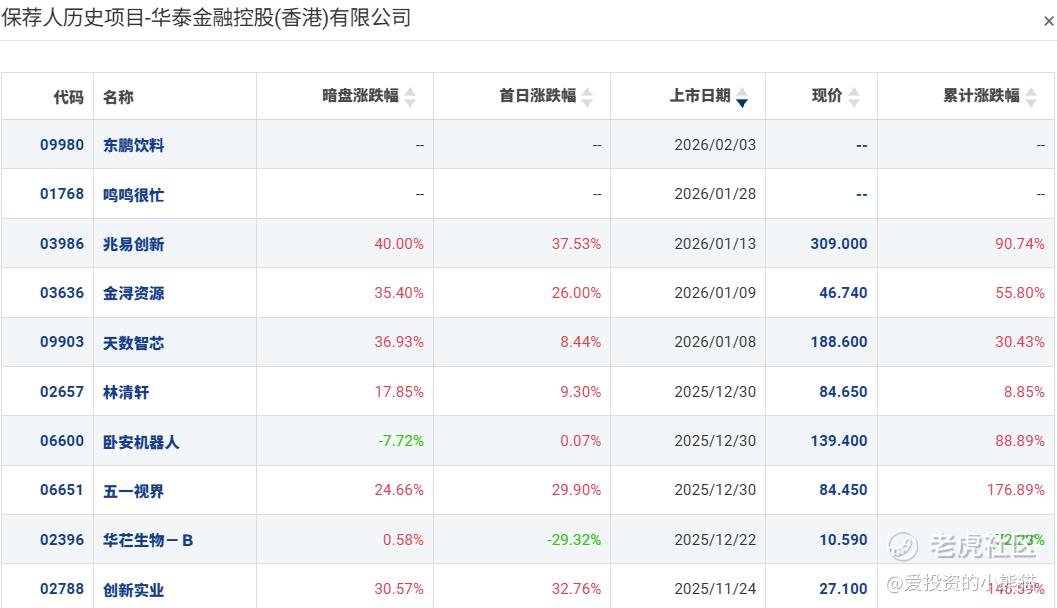Close the 保荐人历史项目 dialog
Screen dimensions: 1057x608
click(1048, 21)
